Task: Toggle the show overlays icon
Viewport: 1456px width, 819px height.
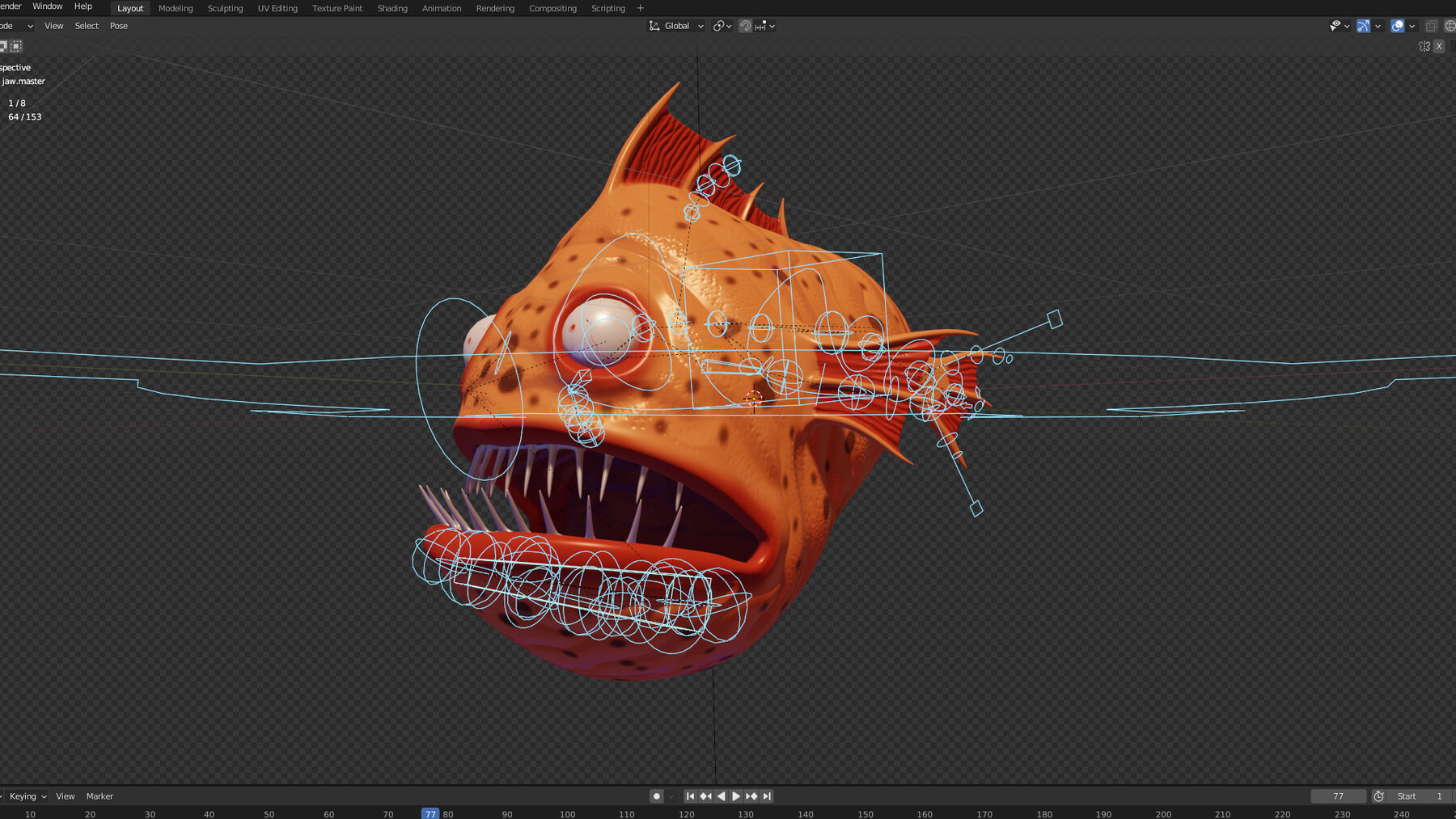Action: [x=1398, y=26]
